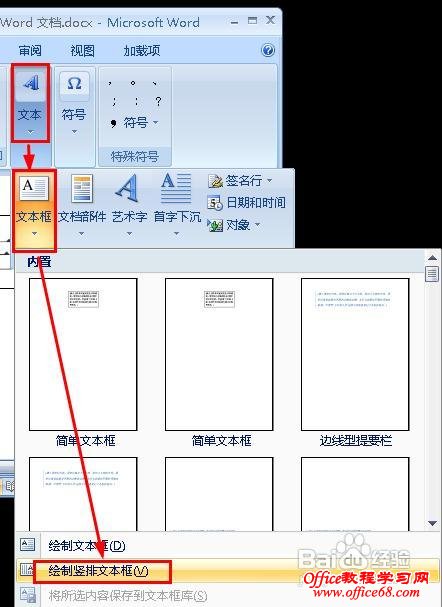Insert the semicolon special symbol
Screen dimensions: 442x607
click(x=114, y=101)
